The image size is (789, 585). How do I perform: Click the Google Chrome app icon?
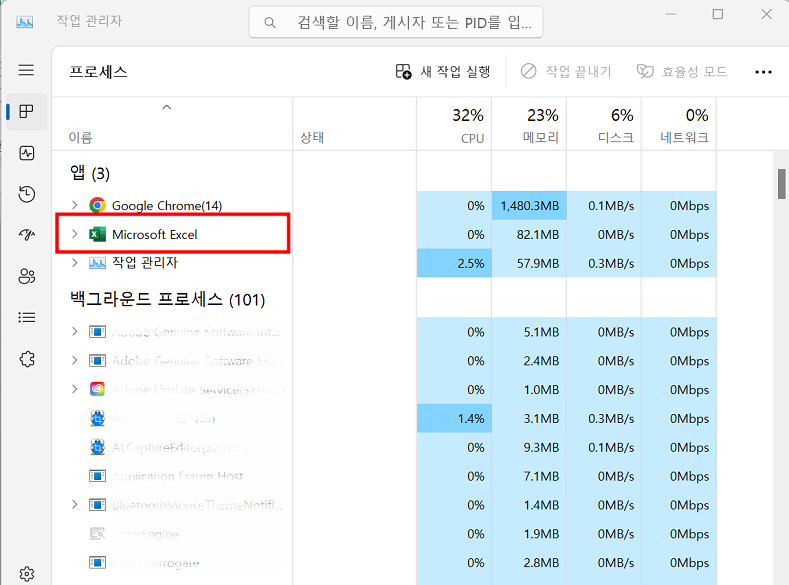(97, 205)
